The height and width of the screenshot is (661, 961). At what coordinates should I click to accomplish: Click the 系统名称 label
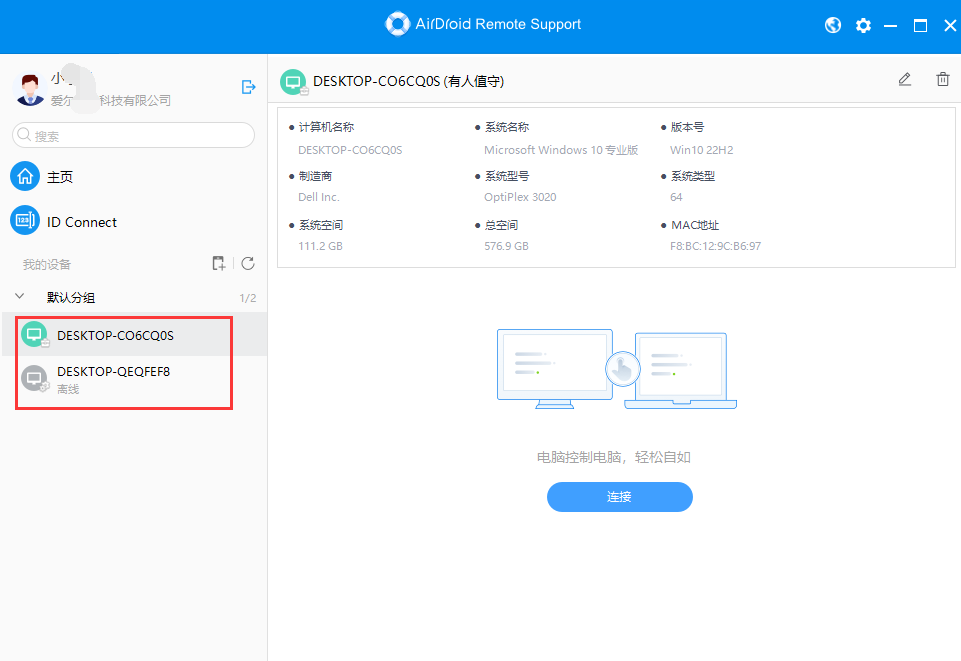[507, 127]
